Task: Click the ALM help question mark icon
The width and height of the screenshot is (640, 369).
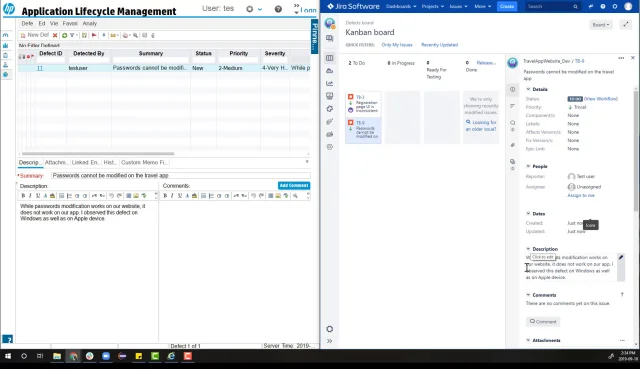Action: point(278,9)
